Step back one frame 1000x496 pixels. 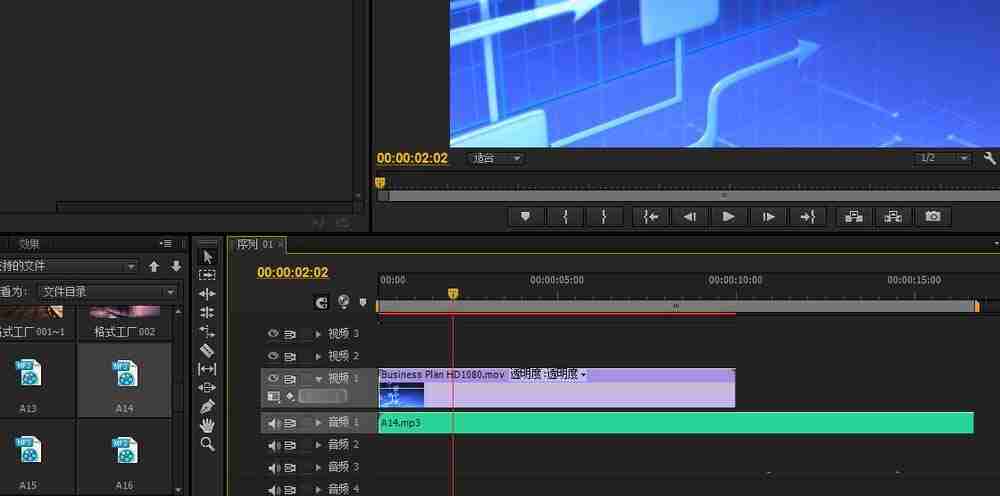pyautogui.click(x=689, y=217)
